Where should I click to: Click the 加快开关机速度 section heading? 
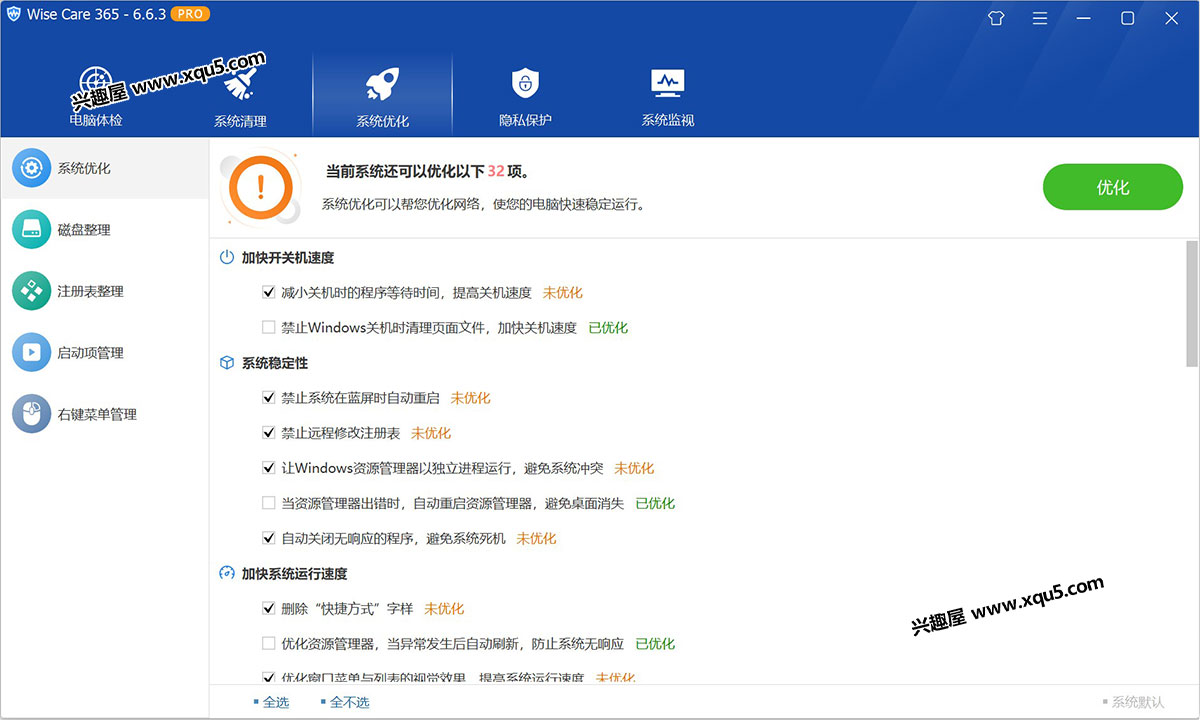tap(288, 257)
